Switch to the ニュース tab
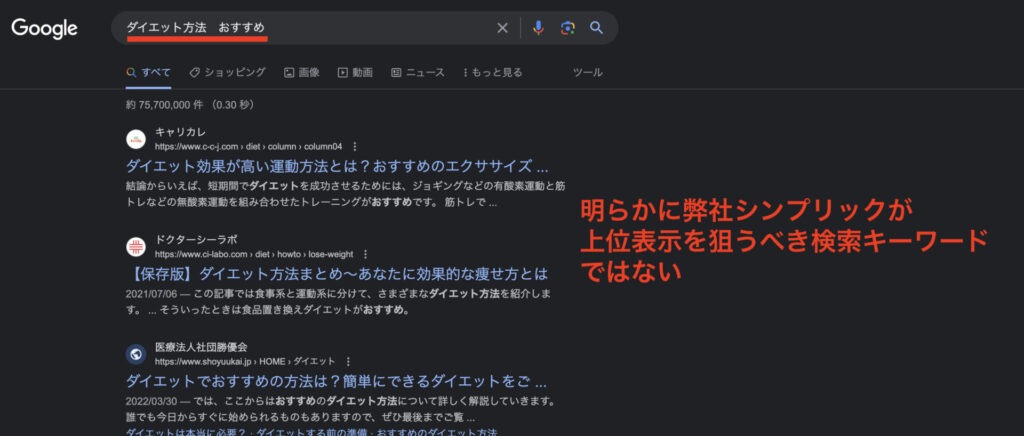This screenshot has height=436, width=1024. 417,72
